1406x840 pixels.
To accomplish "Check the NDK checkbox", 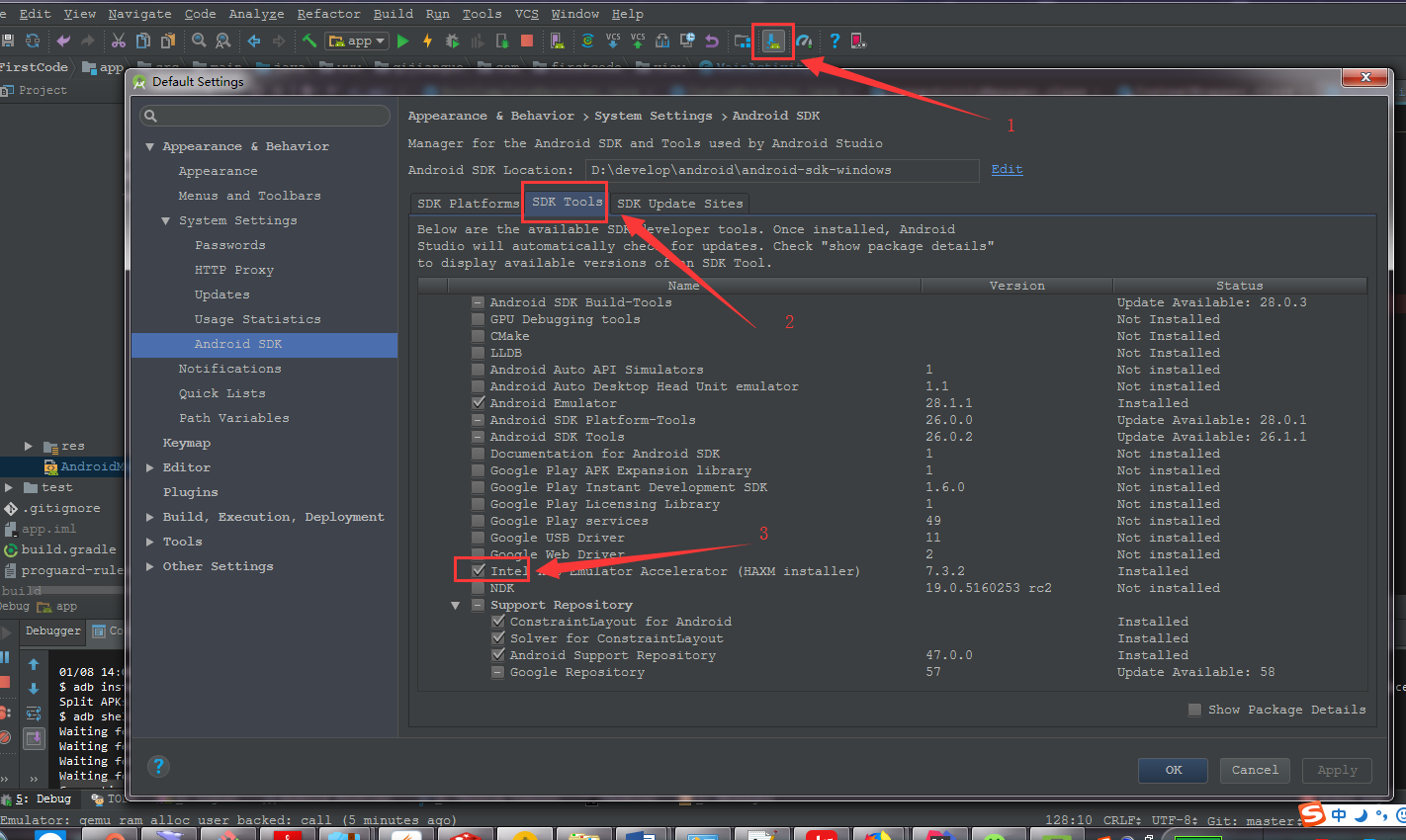I will coord(479,588).
